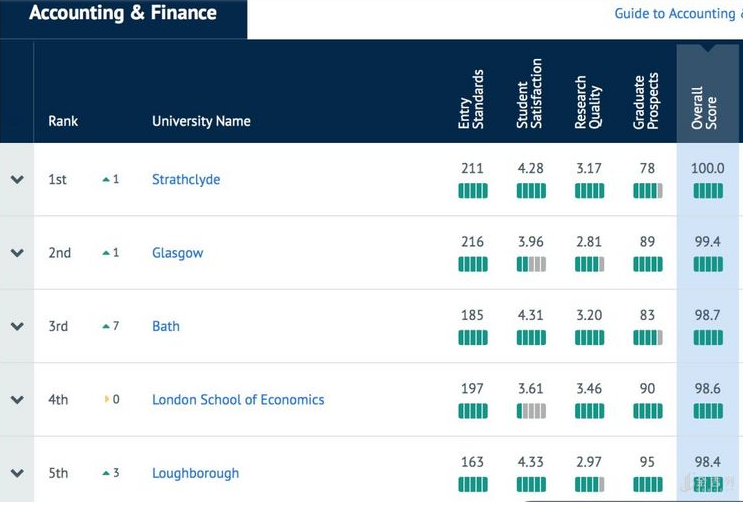This screenshot has height=506, width=743.
Task: Open the Loughborough university link
Action: click(x=195, y=473)
